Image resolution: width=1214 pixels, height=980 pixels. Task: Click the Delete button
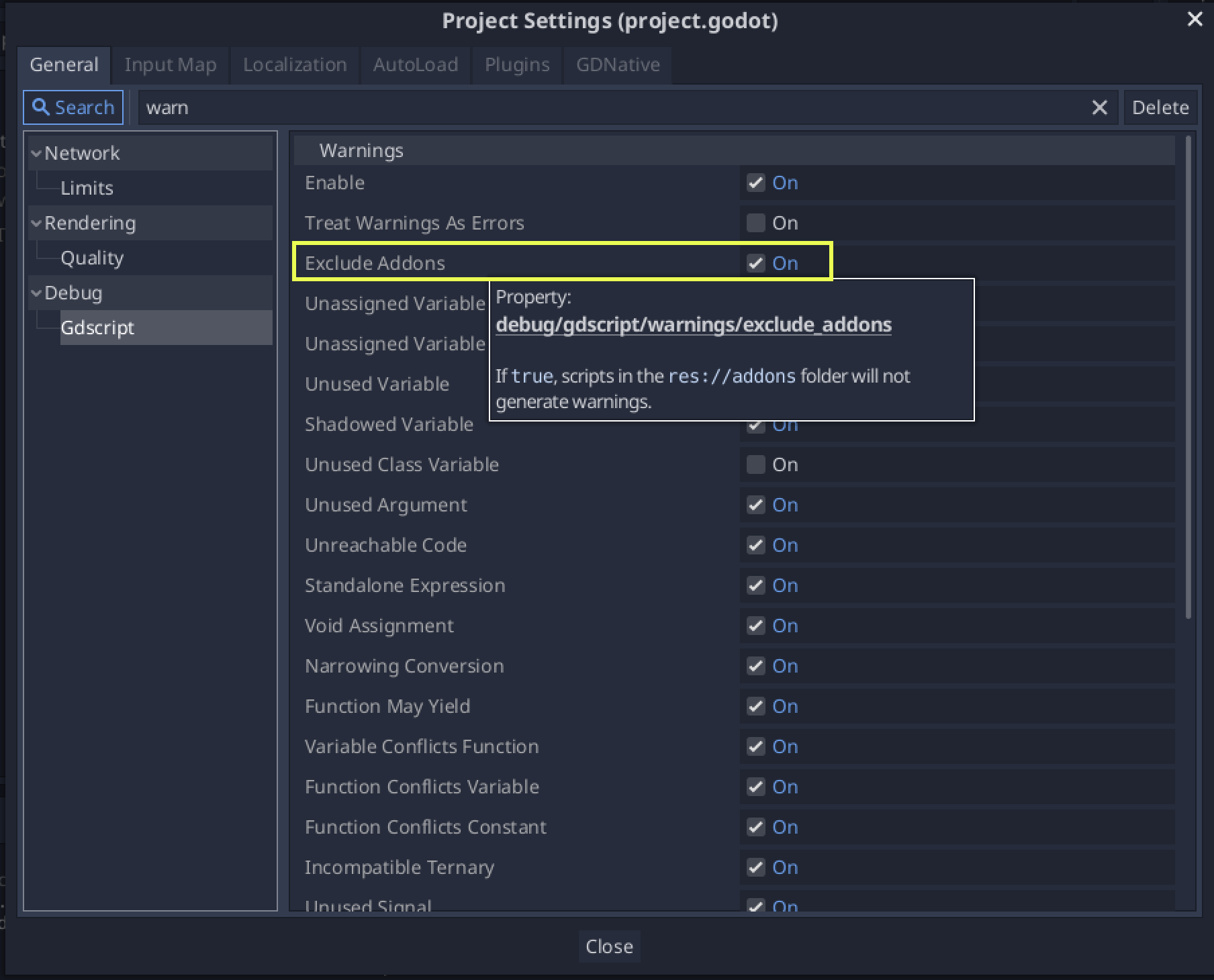[x=1160, y=107]
